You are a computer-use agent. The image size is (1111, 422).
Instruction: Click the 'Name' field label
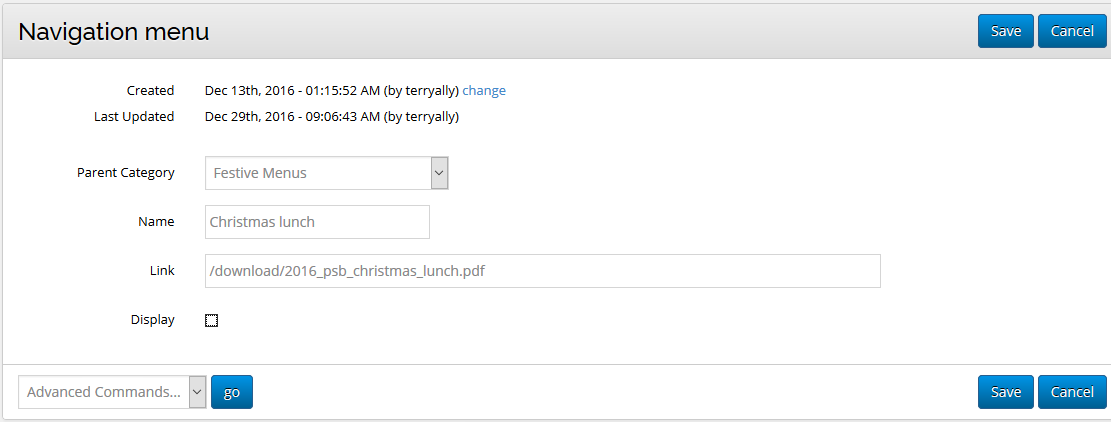click(x=156, y=221)
